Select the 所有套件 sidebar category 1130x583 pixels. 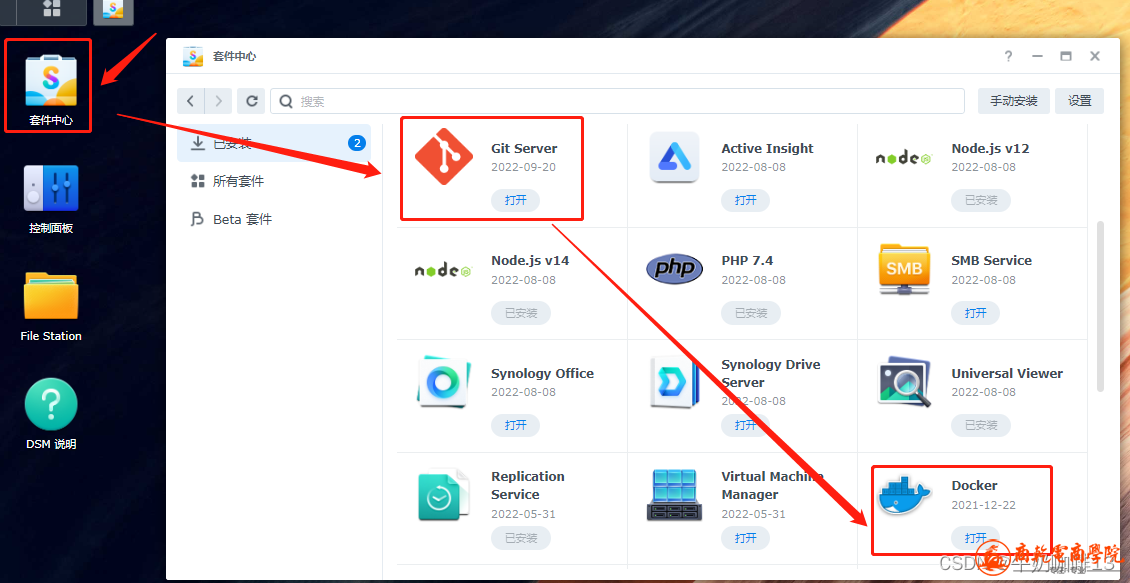pos(274,181)
